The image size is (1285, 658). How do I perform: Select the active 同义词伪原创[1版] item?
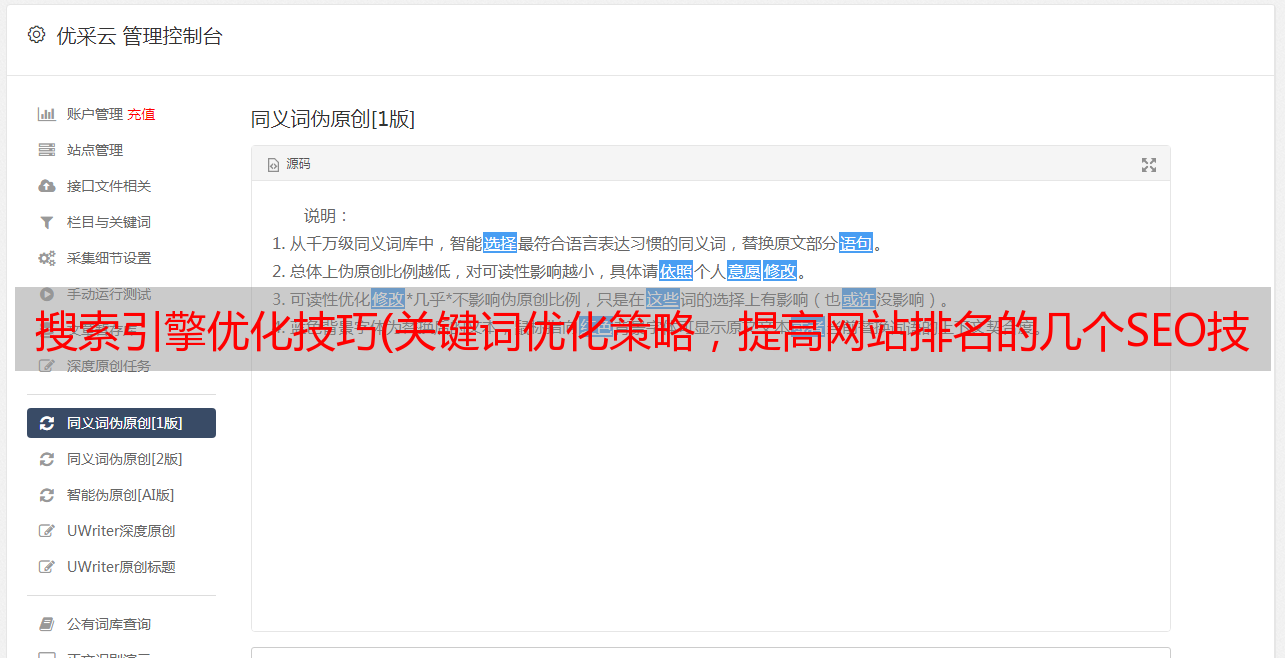click(x=121, y=423)
